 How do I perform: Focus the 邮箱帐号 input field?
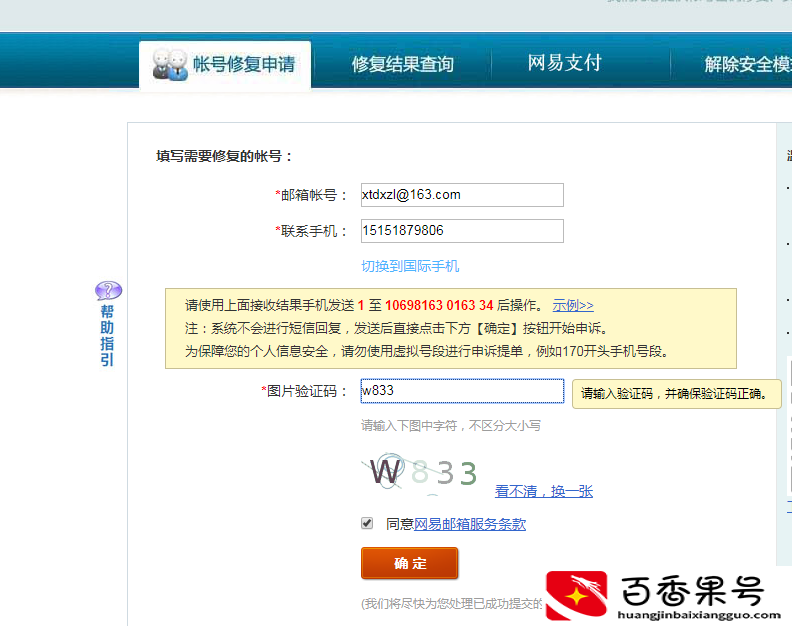[462, 195]
